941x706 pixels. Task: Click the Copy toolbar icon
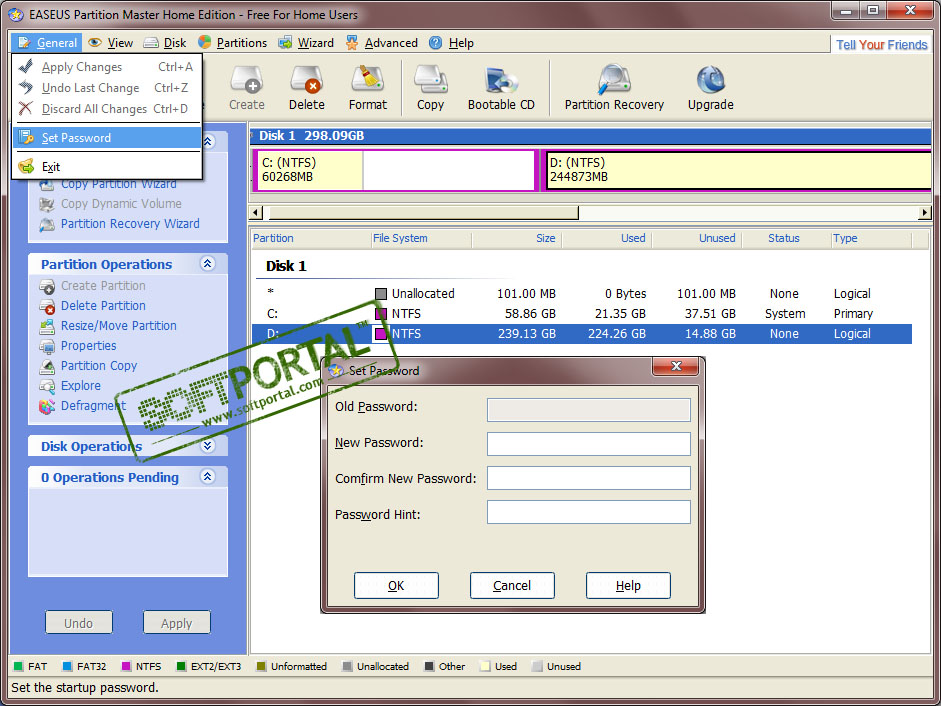pyautogui.click(x=430, y=88)
